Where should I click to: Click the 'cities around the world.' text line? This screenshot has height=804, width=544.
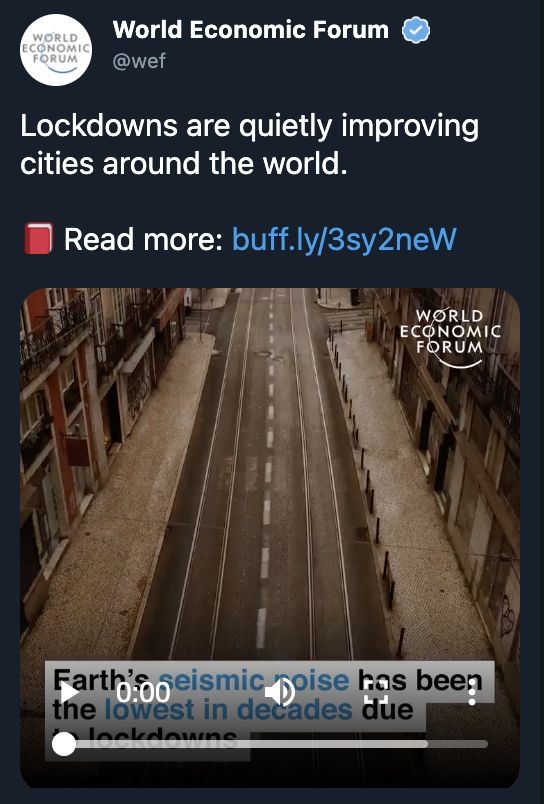coord(184,164)
